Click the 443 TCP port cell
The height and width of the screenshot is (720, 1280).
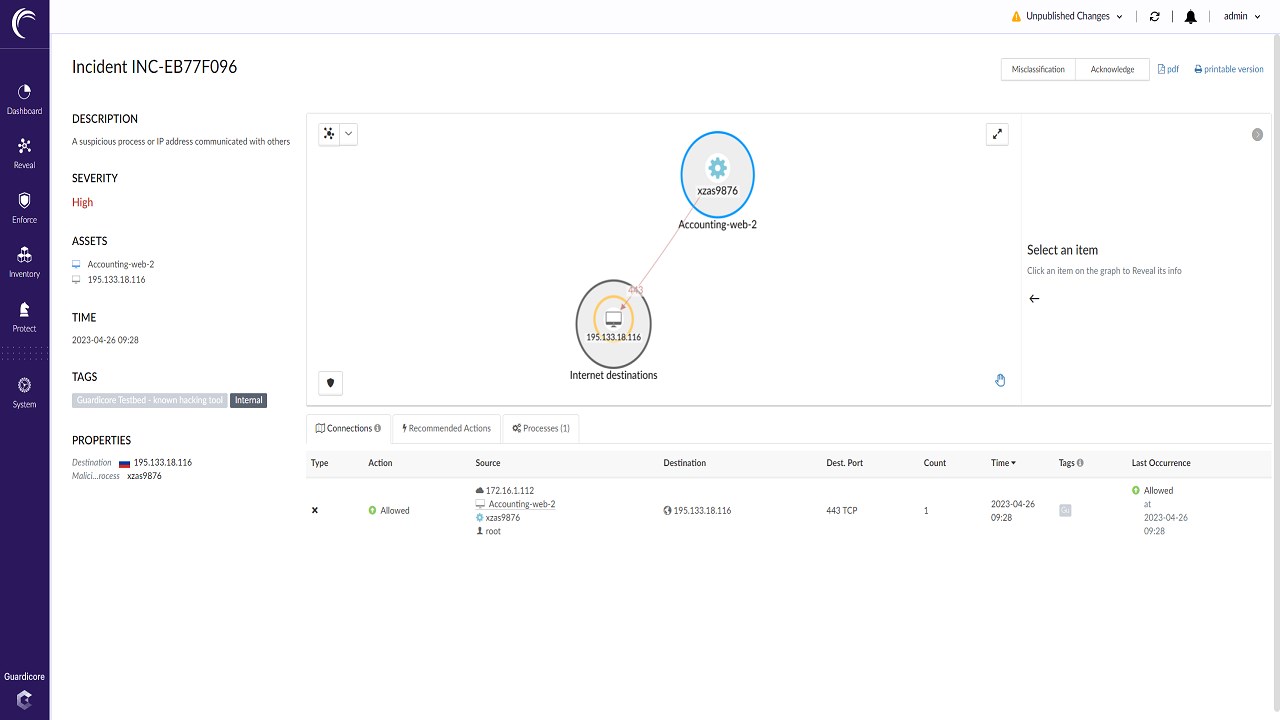pyautogui.click(x=842, y=510)
